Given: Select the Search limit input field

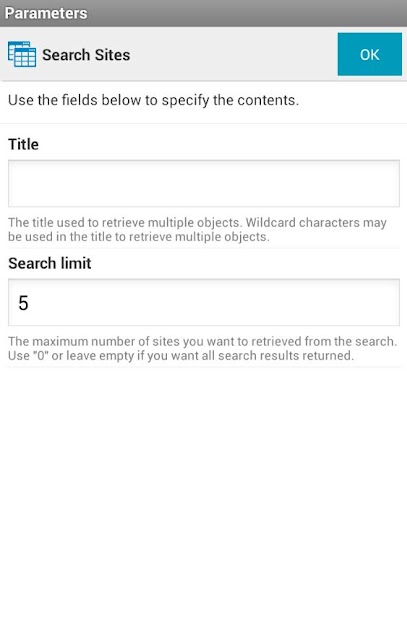Looking at the screenshot, I should 204,302.
